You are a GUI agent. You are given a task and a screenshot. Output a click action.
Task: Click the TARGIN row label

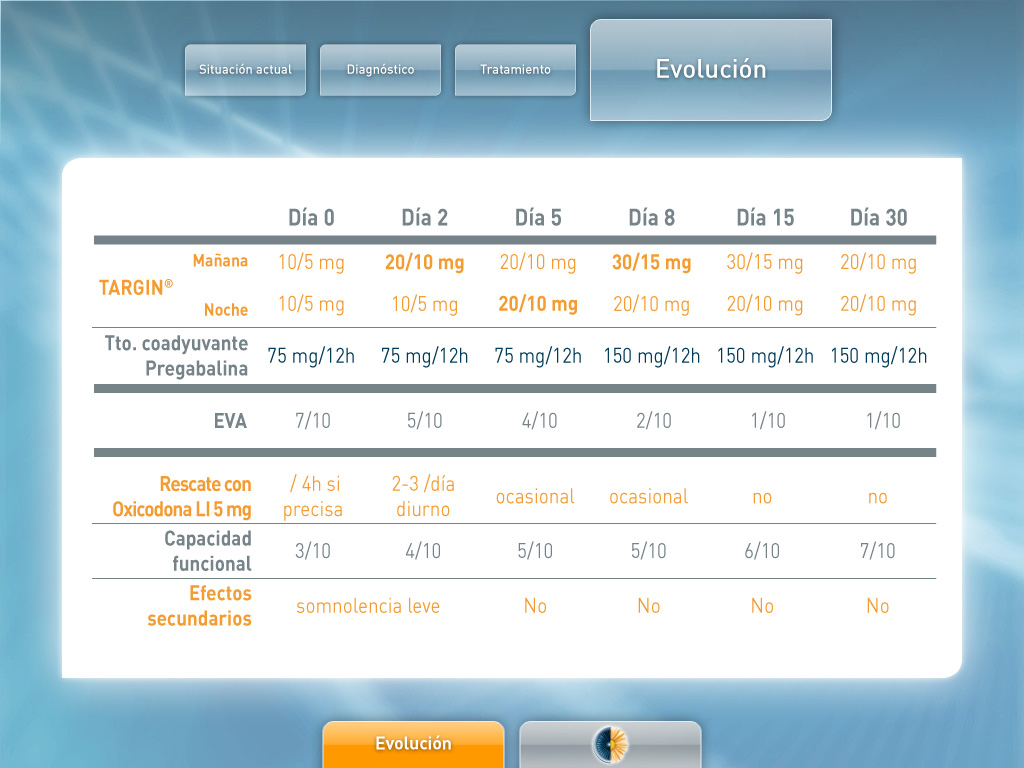coord(135,287)
